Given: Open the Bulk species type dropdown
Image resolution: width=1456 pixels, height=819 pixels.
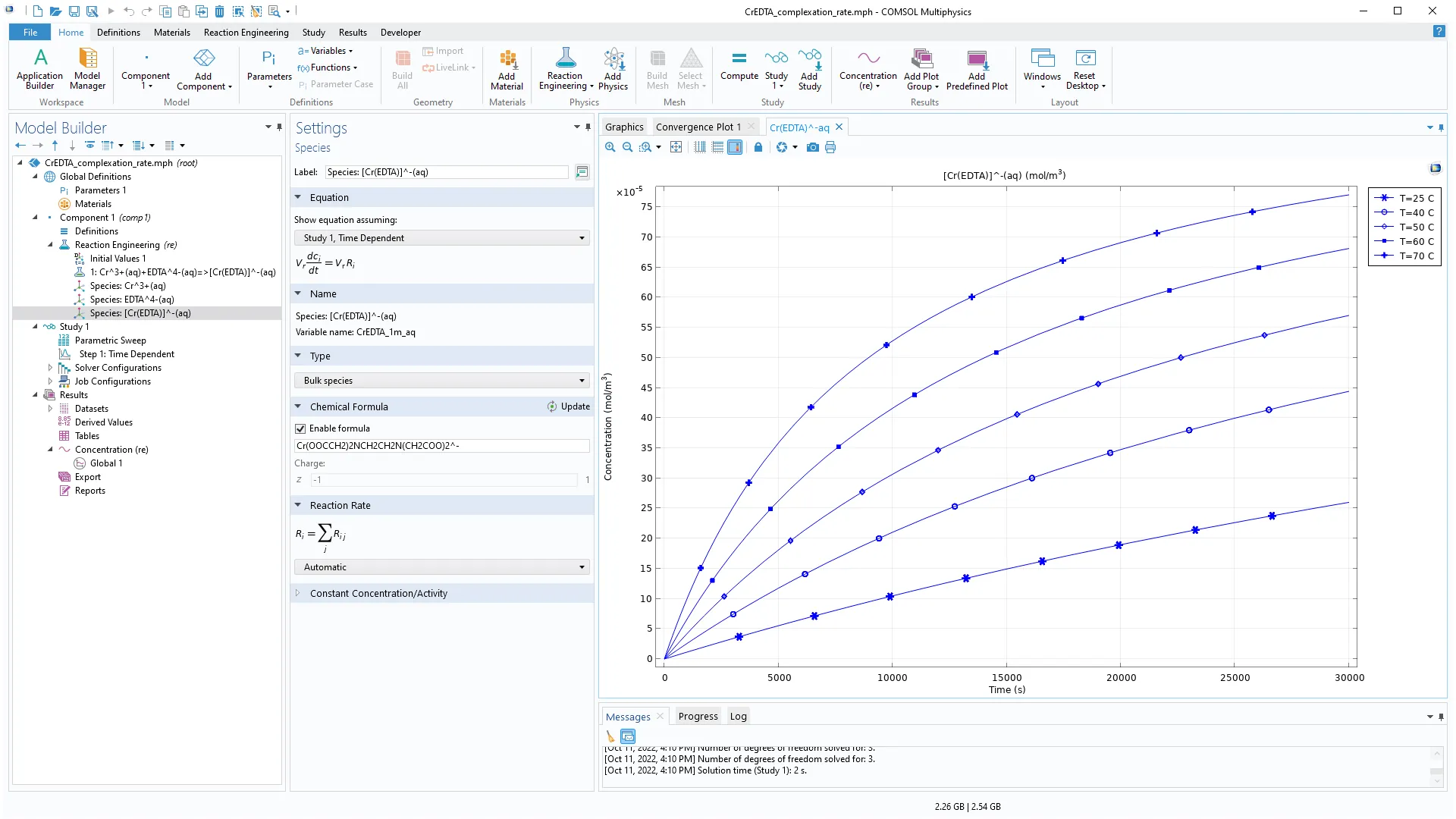Looking at the screenshot, I should [x=441, y=381].
